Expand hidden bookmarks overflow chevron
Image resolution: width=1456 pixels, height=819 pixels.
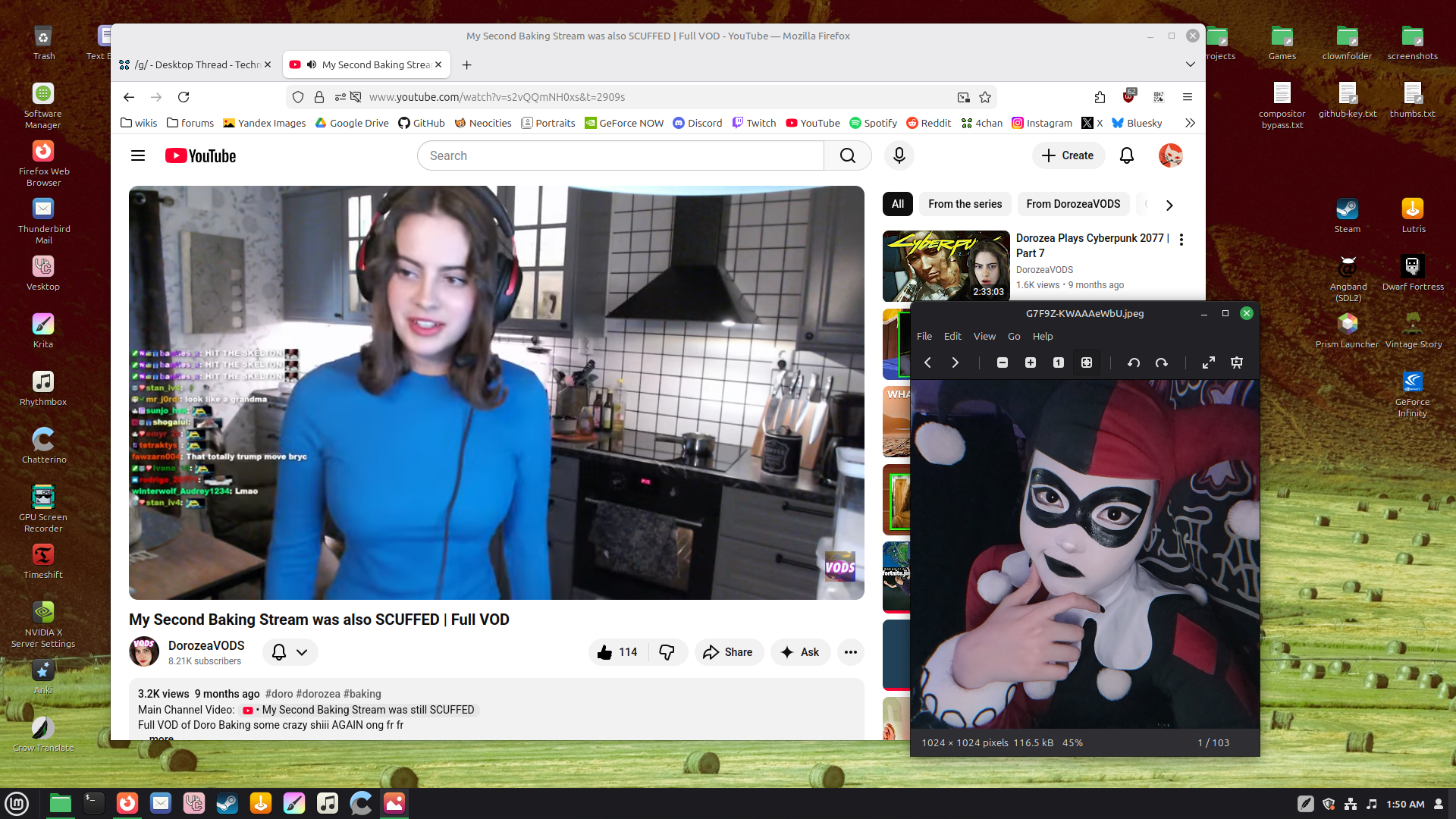pyautogui.click(x=1190, y=123)
